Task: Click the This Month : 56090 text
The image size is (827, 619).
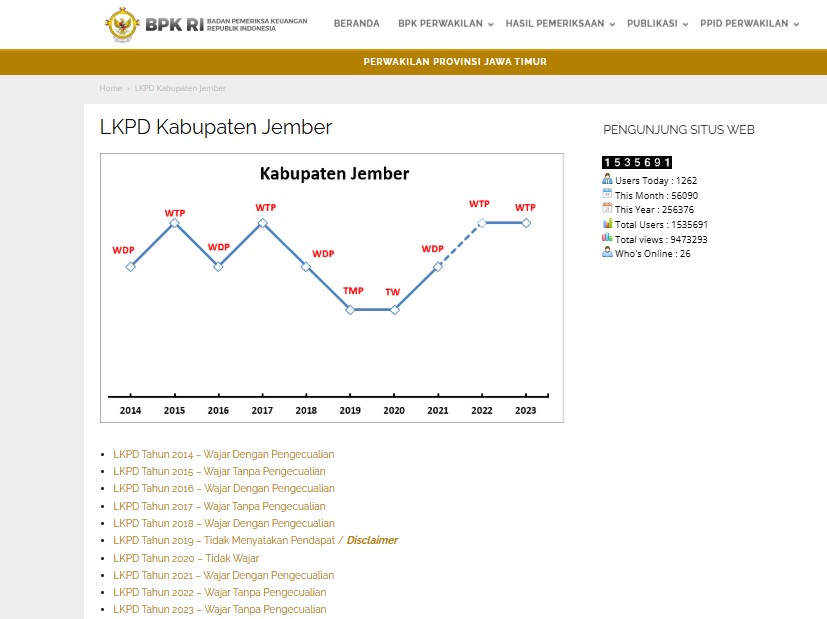Action: tap(656, 196)
